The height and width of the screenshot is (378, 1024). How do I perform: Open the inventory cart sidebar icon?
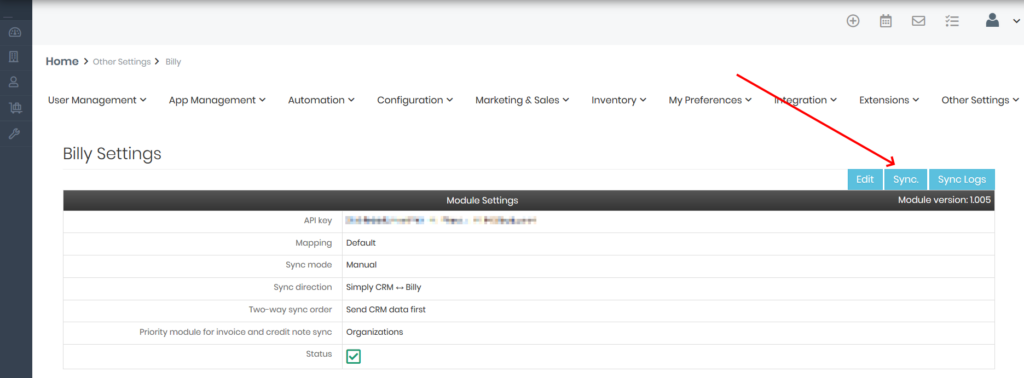coord(14,108)
